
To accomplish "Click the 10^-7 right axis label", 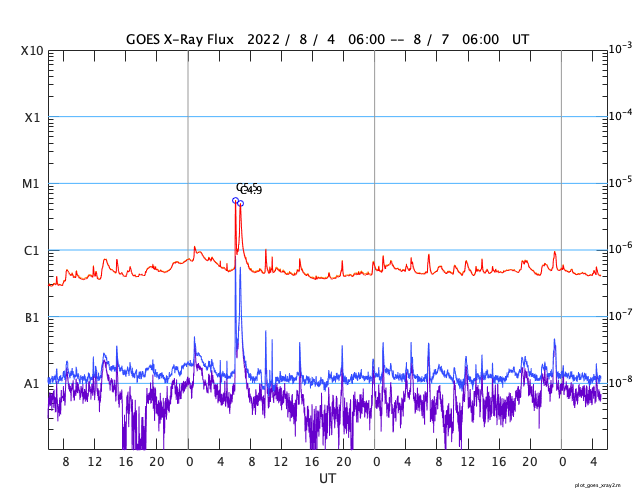I will [620, 315].
